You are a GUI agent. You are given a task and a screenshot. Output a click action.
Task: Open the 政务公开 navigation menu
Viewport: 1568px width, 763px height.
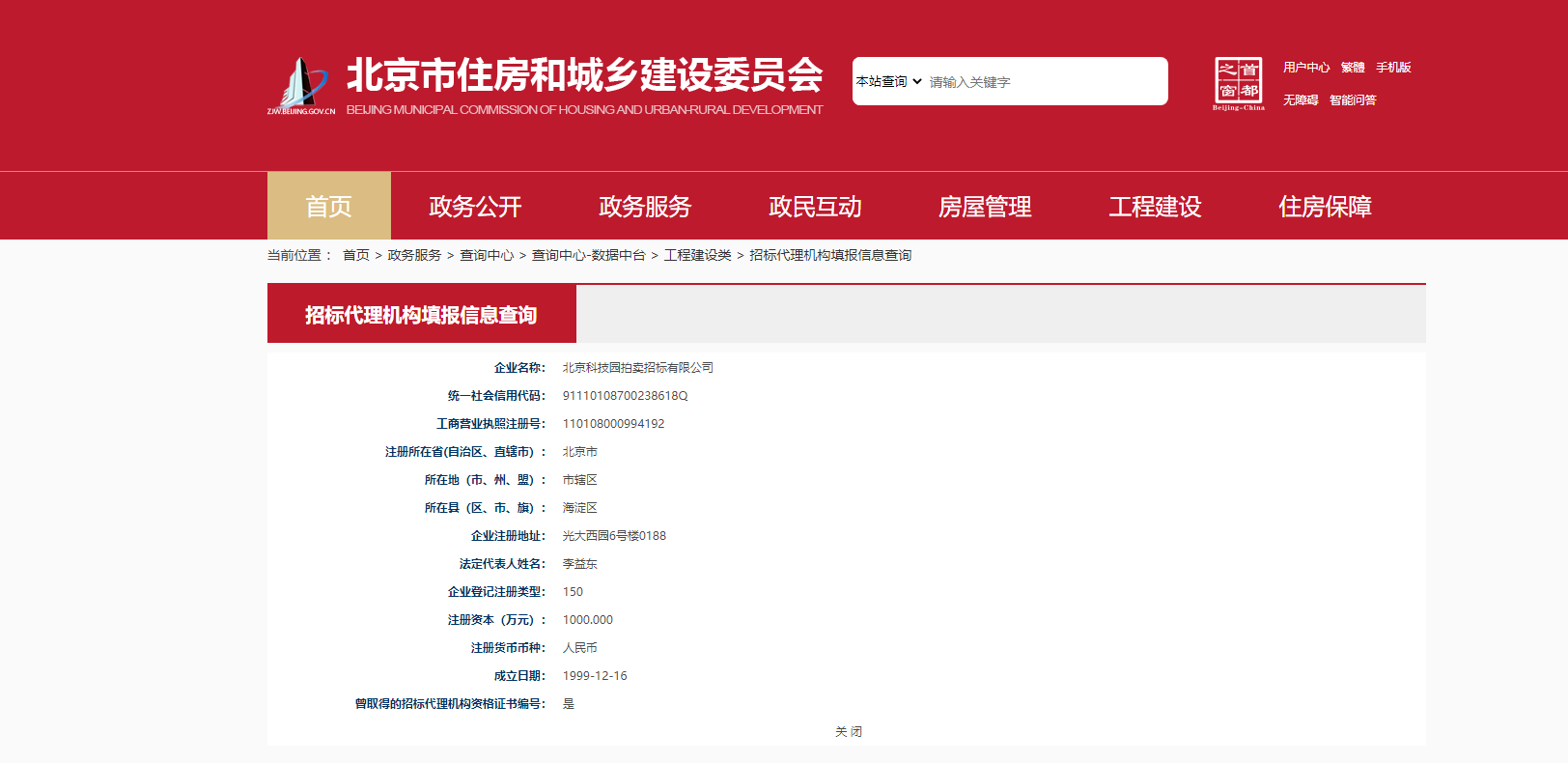pos(475,207)
